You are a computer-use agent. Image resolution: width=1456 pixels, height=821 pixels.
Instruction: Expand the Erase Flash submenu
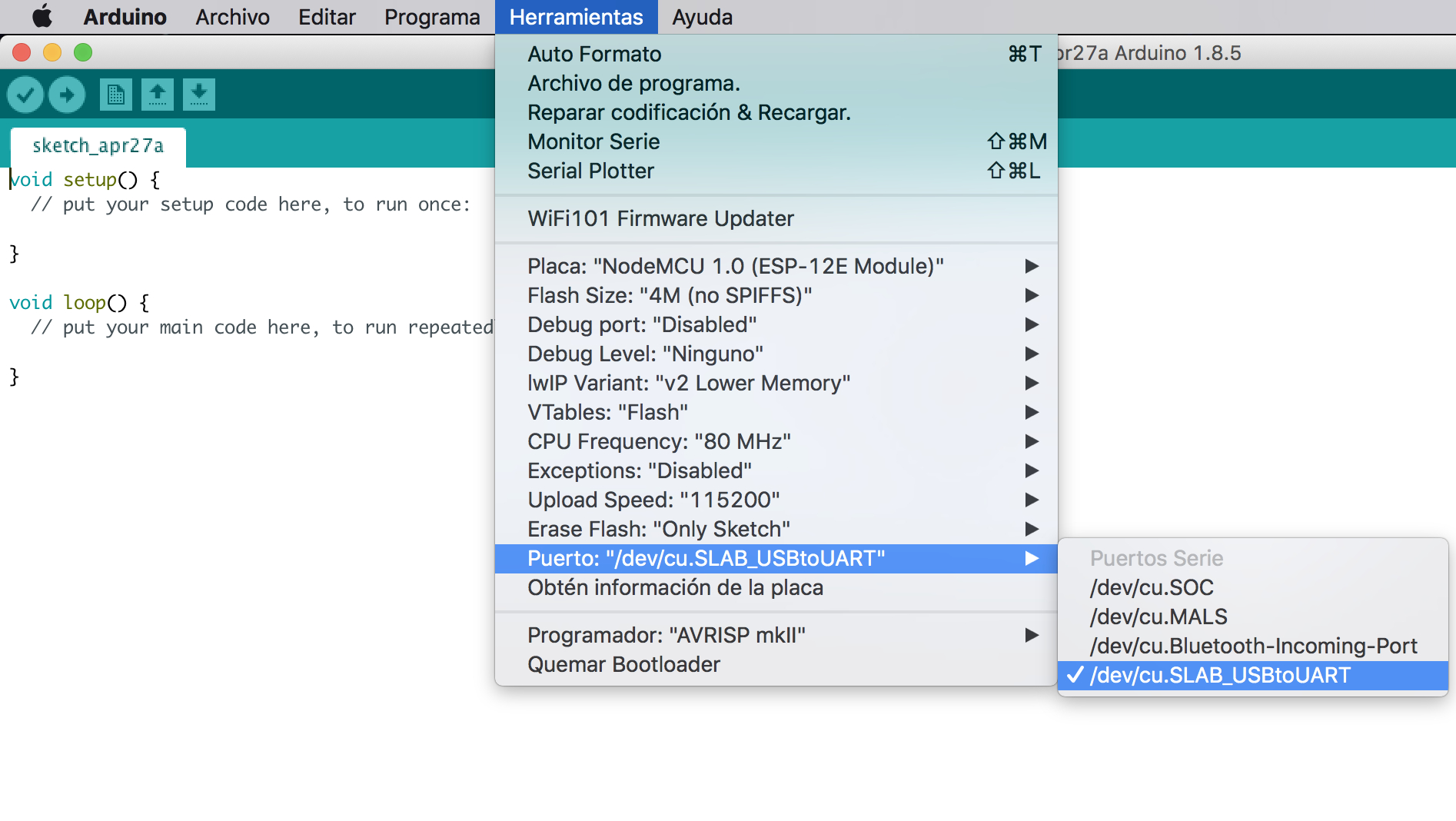point(776,529)
